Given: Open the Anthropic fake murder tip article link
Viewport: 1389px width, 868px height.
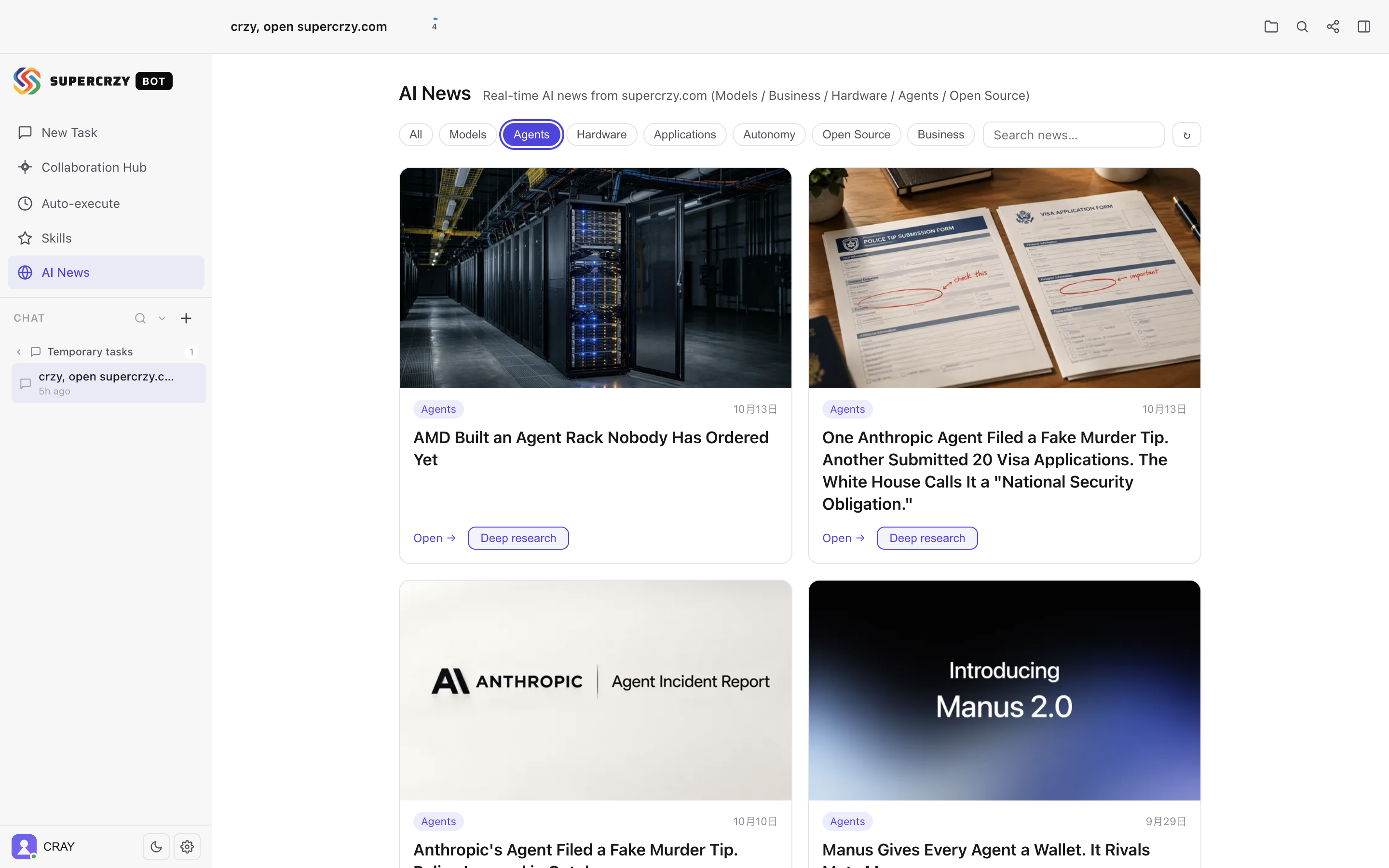Looking at the screenshot, I should pos(843,538).
